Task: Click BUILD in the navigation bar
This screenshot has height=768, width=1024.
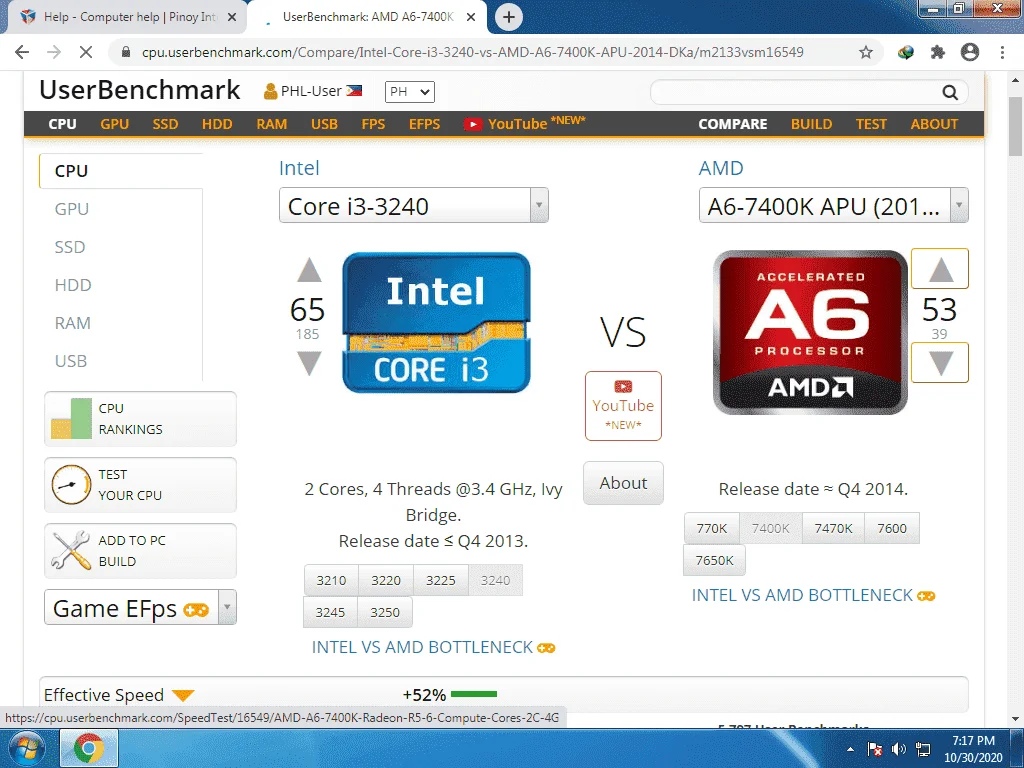Action: (x=811, y=124)
